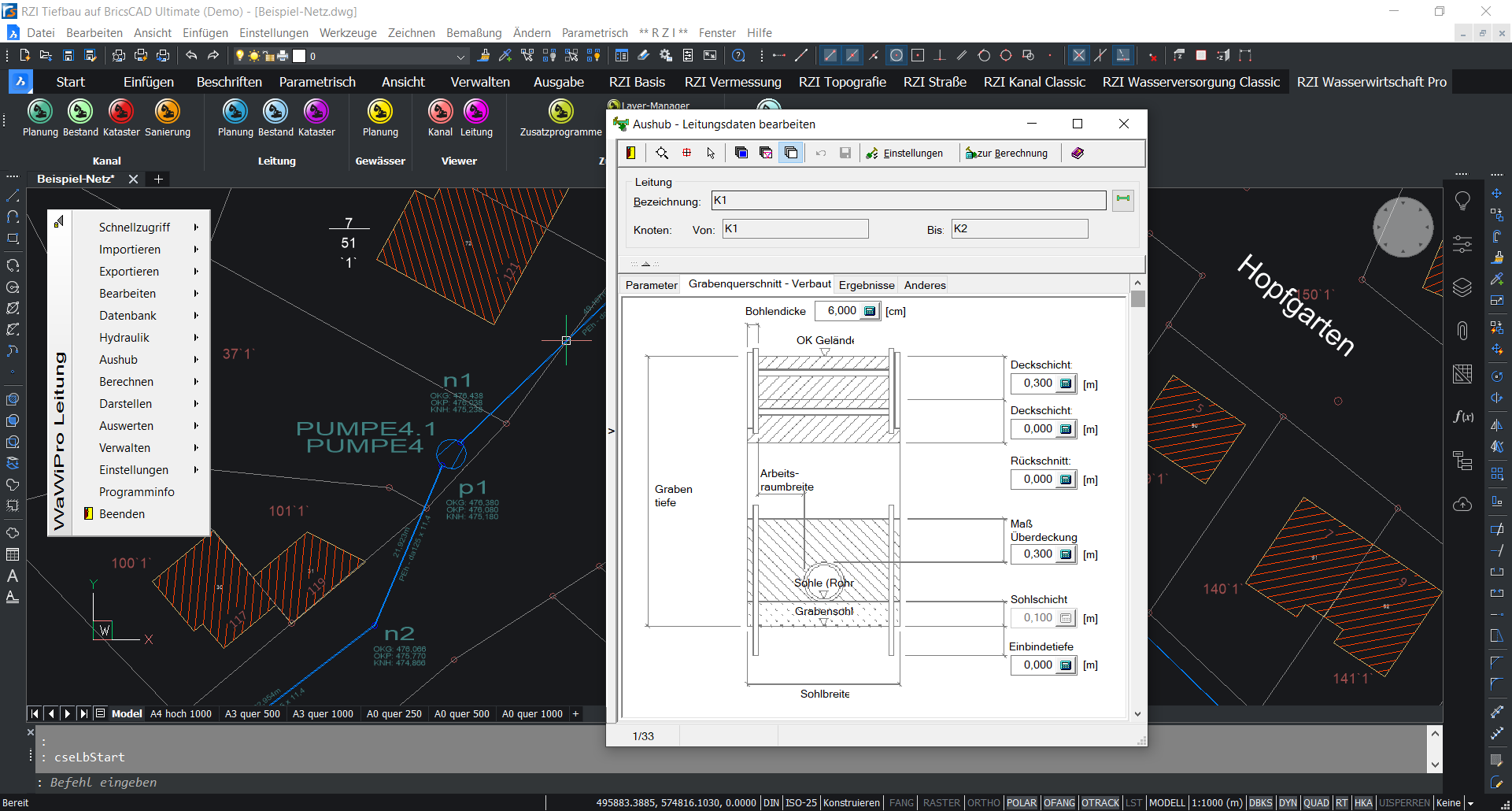Toggle DYN input in status bar

pos(1288,803)
